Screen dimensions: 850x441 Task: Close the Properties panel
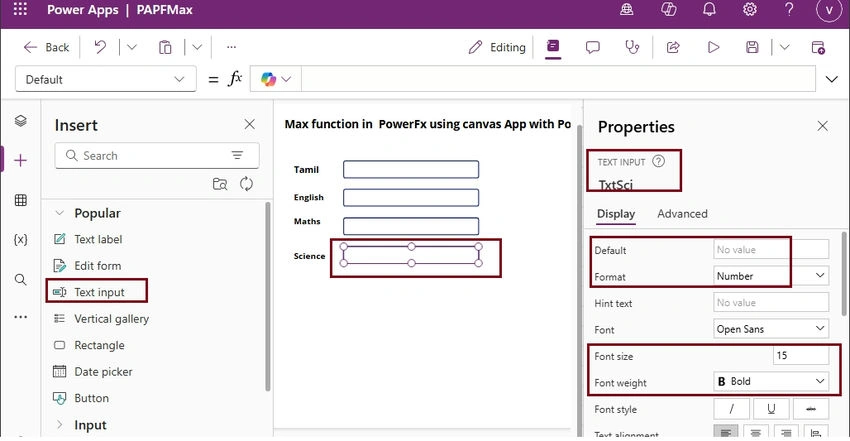[x=822, y=126]
